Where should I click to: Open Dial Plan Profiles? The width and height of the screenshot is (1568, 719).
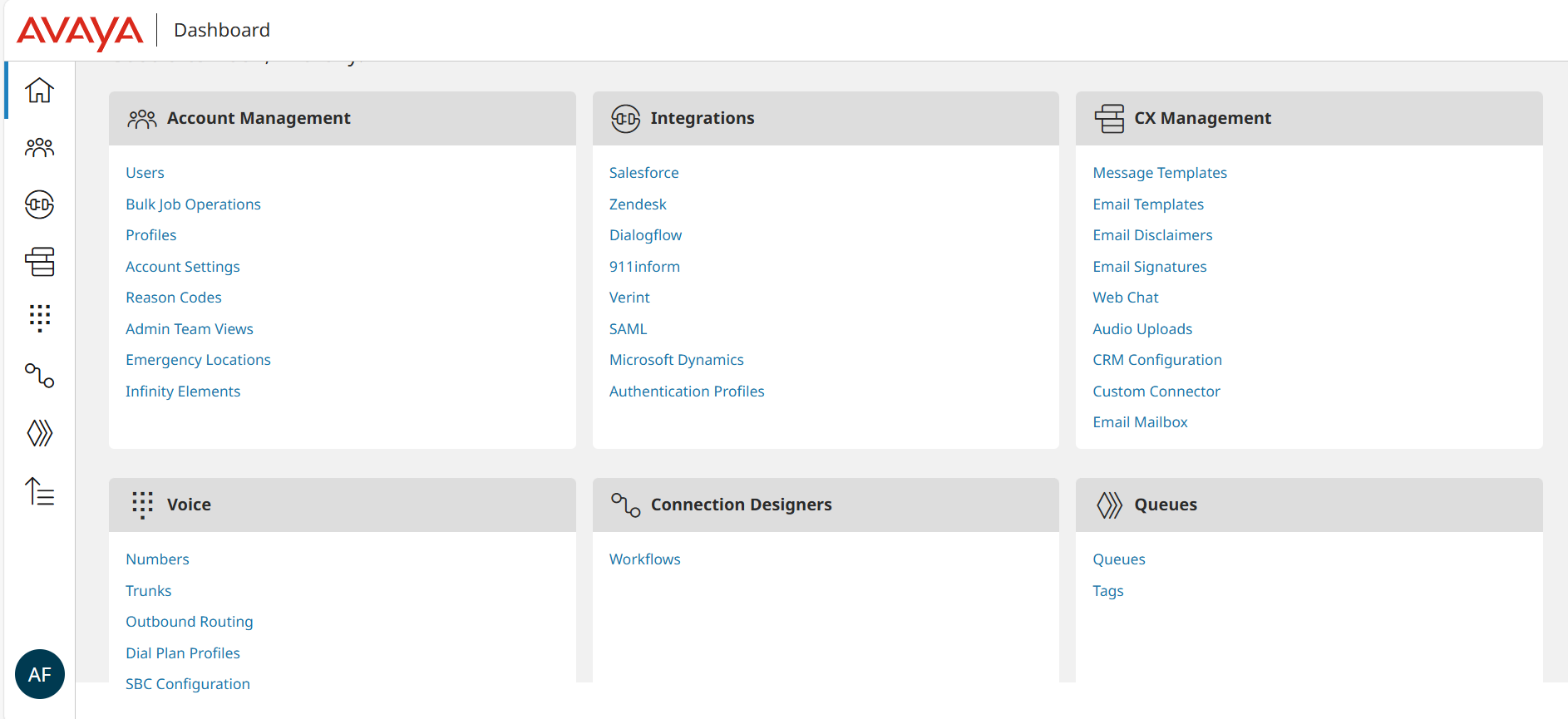coord(183,653)
